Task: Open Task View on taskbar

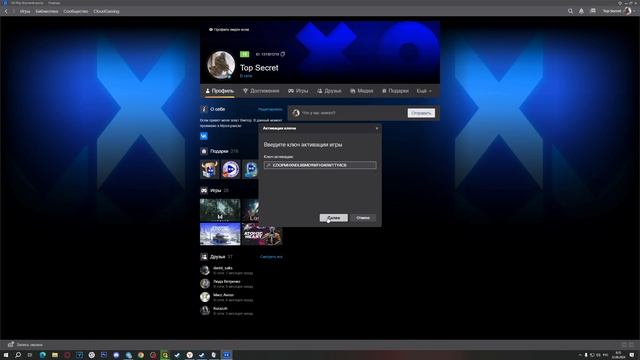Action: [x=30, y=355]
